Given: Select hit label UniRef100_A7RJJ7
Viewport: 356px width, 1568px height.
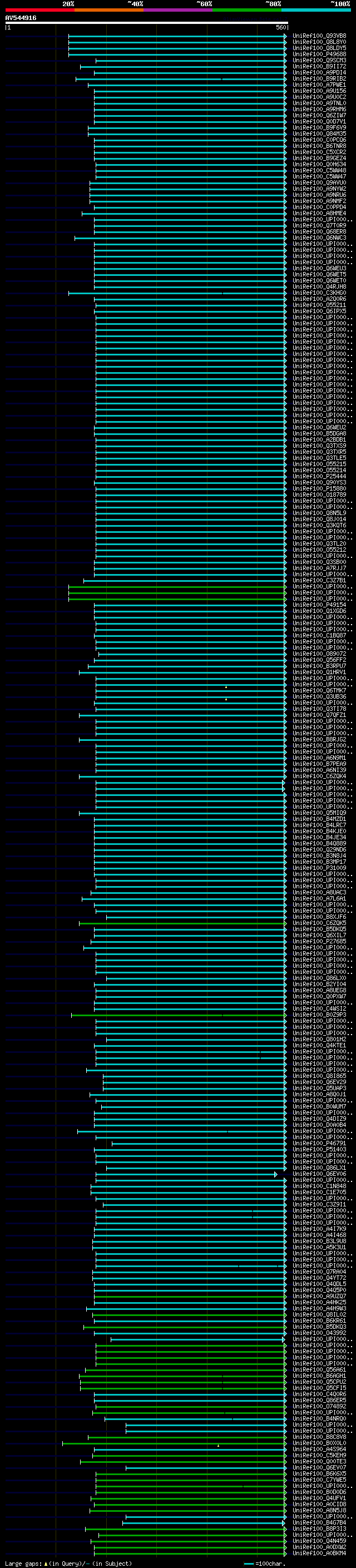Looking at the screenshot, I should coord(319,568).
